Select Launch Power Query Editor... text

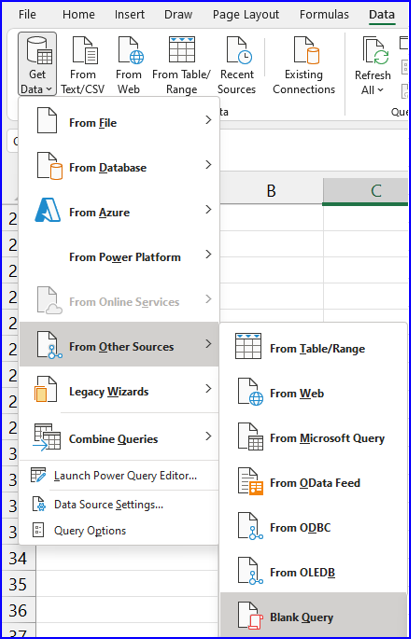point(125,476)
